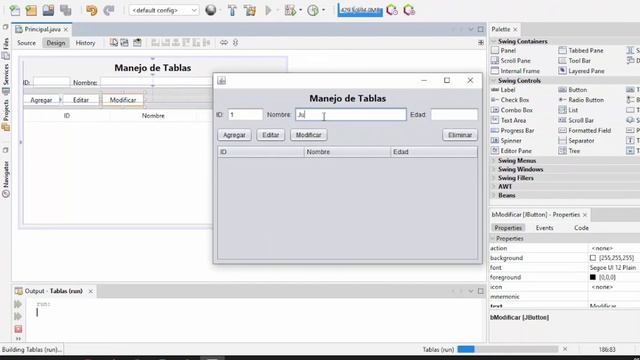This screenshot has width=640, height=360.
Task: Pick the Progress Bar component from palette
Action: [513, 131]
